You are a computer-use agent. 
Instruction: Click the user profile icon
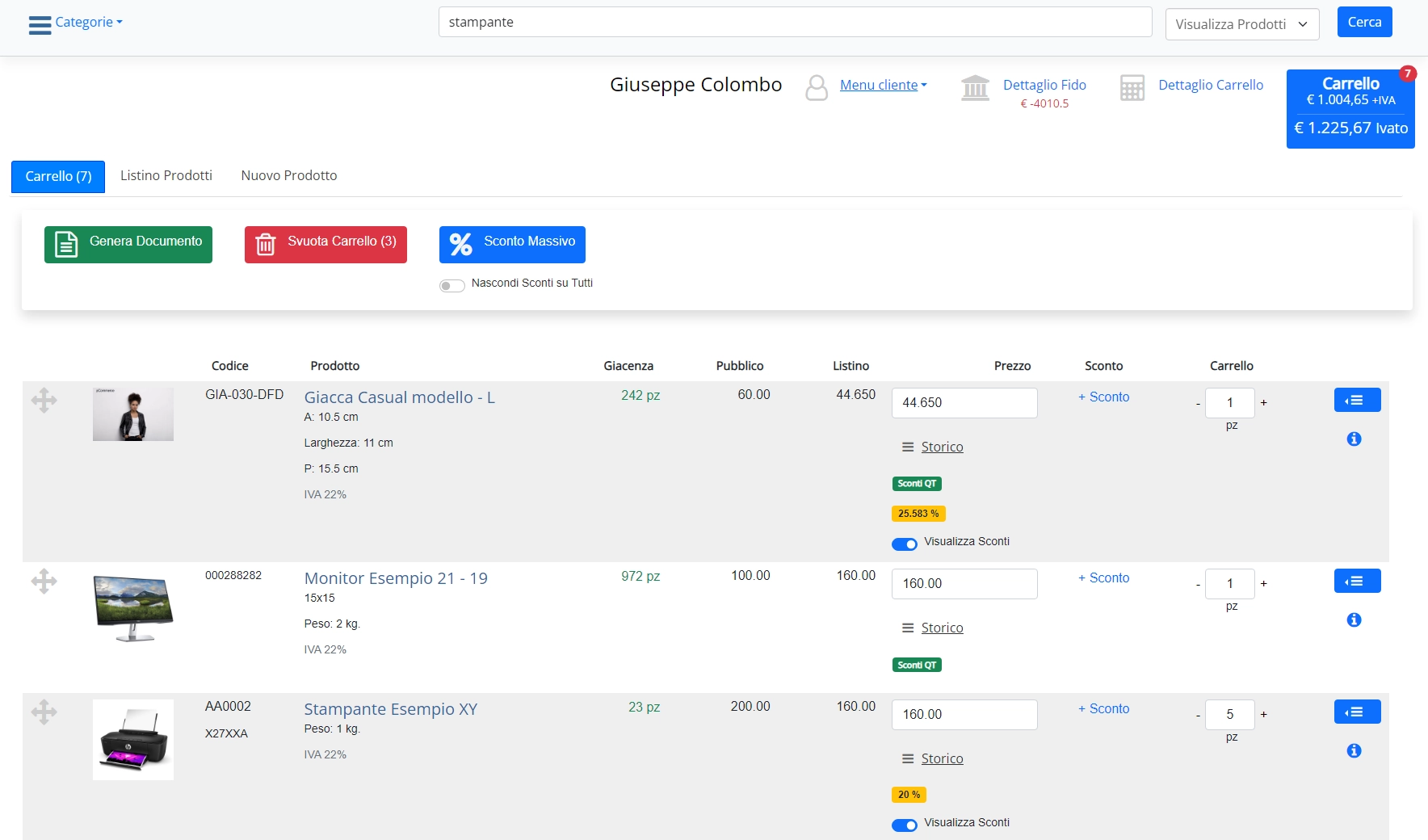[817, 87]
